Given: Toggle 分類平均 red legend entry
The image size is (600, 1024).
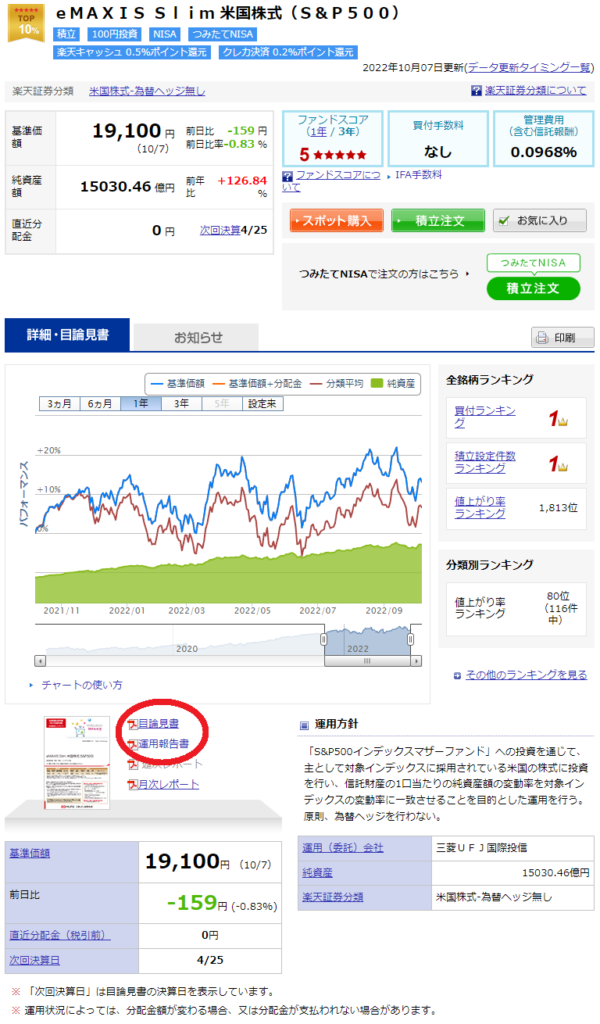Looking at the screenshot, I should pyautogui.click(x=336, y=384).
